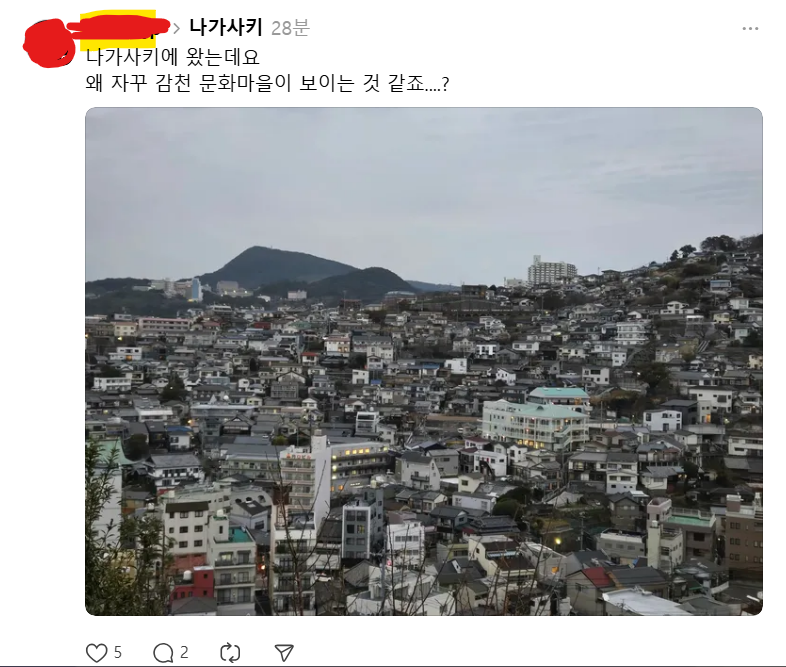
Task: Repost using the circular arrows icon
Action: [x=230, y=653]
